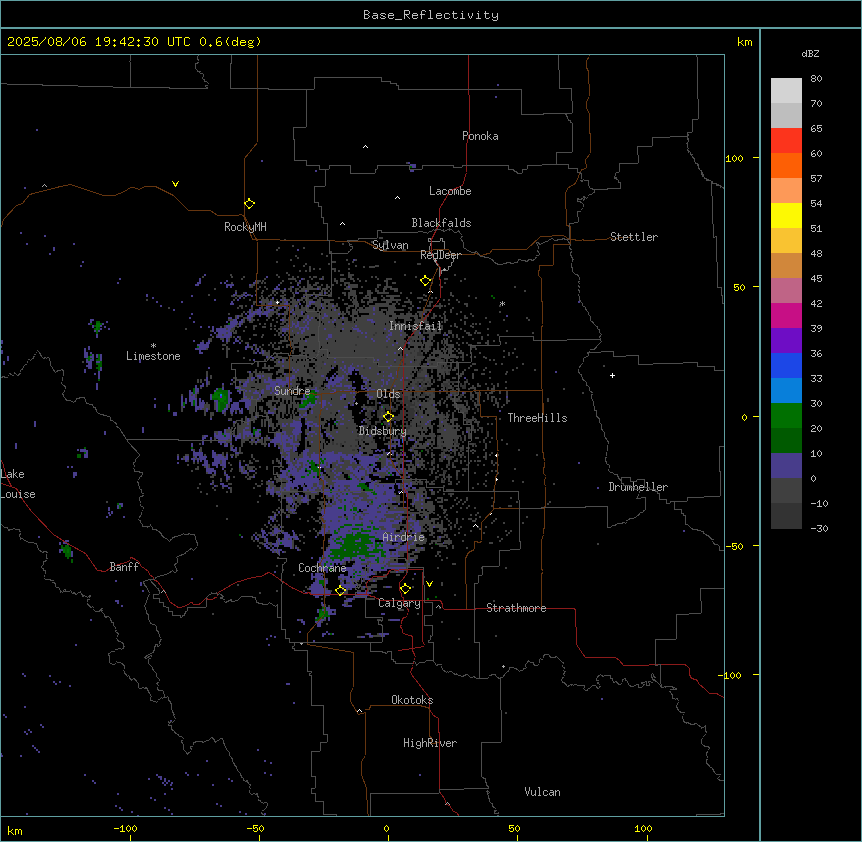Click the dBZ legend heading
Image resolution: width=862 pixels, height=842 pixels.
coord(810,53)
